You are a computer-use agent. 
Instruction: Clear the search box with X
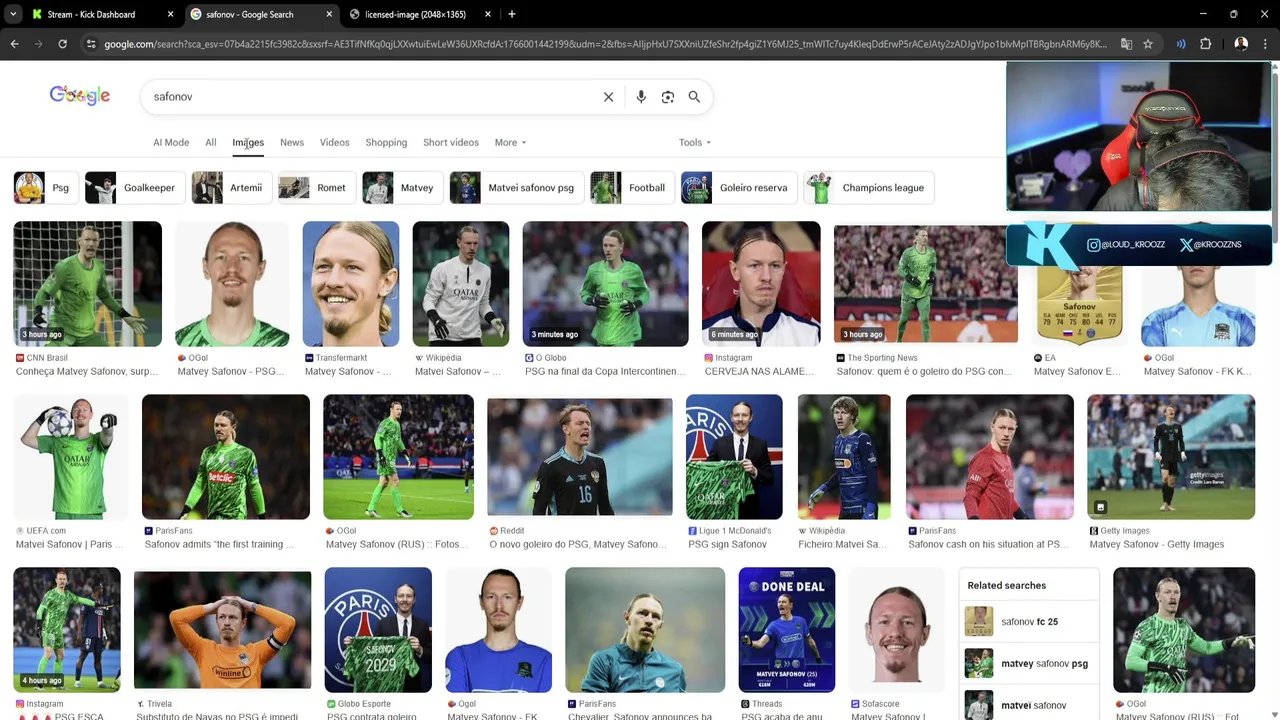coord(608,97)
